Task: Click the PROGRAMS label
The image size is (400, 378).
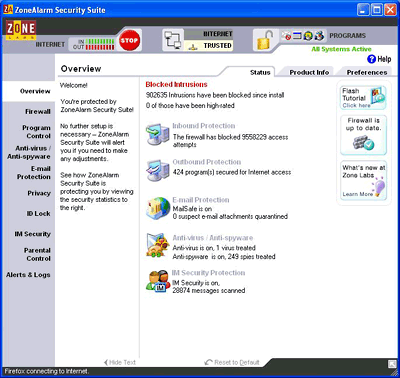Action: click(348, 35)
